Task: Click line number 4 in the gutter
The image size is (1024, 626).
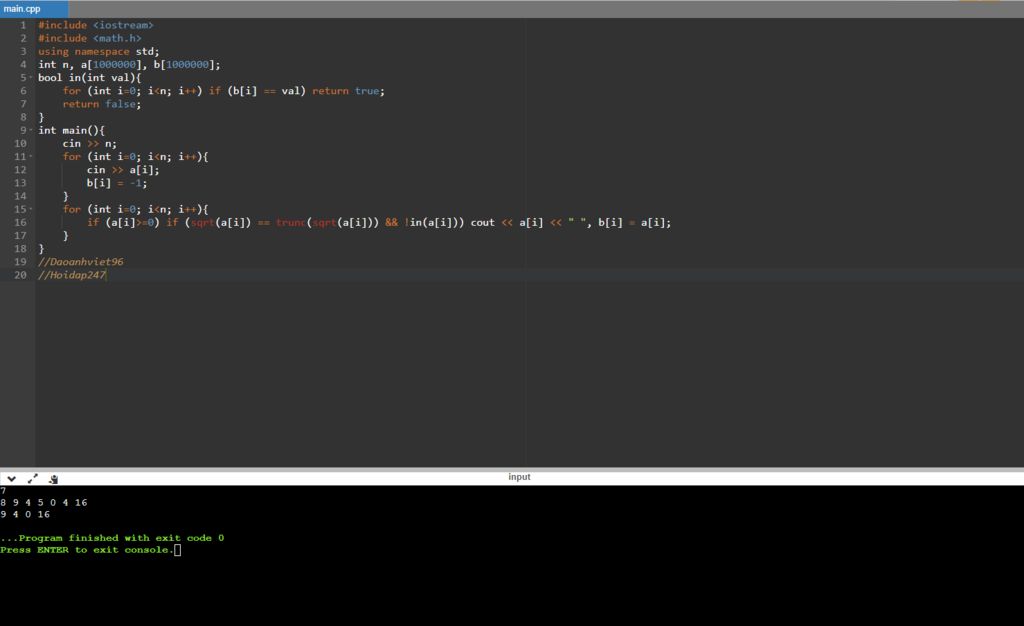Action: [23, 65]
